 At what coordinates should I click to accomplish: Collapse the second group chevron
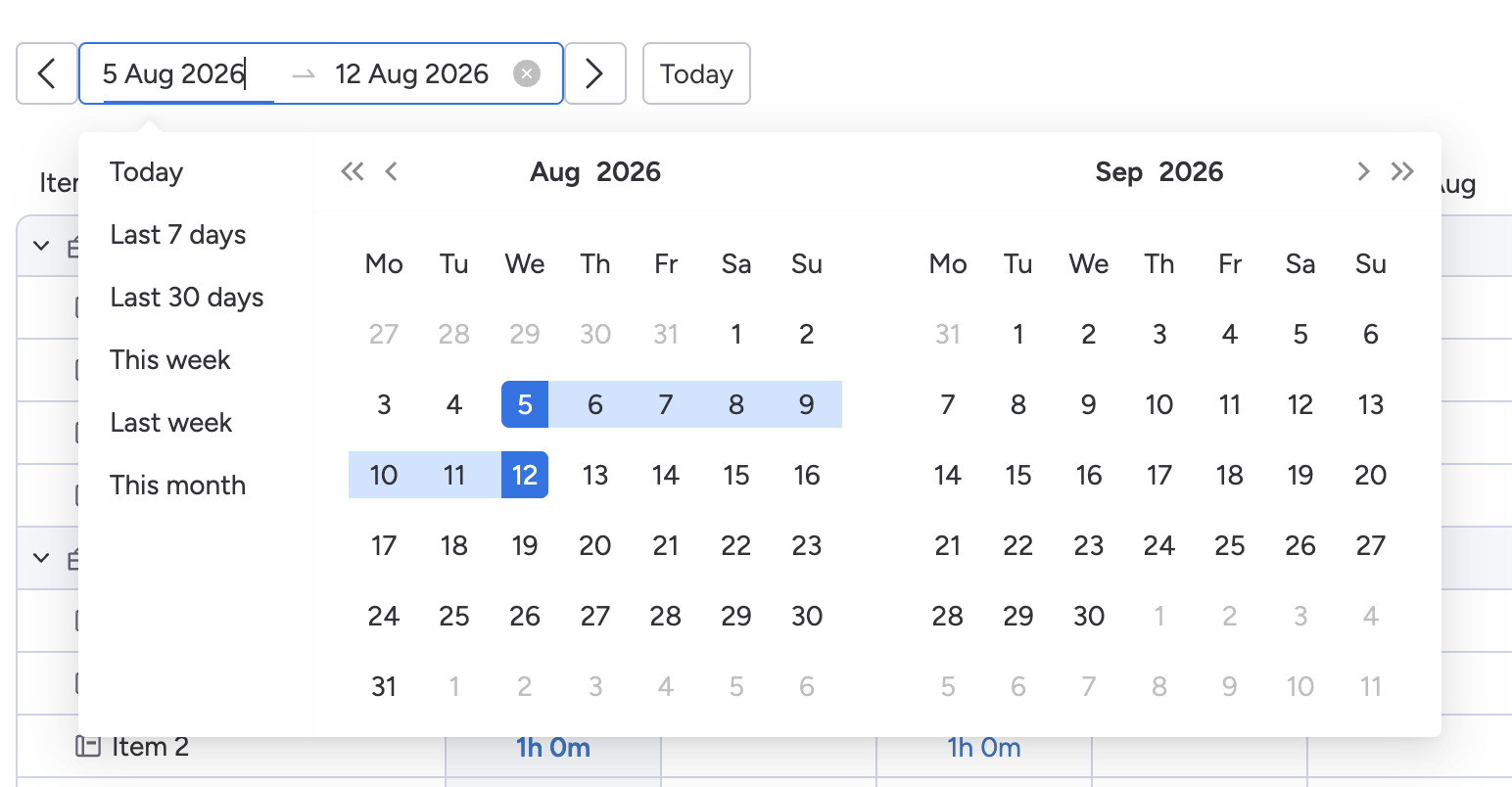coord(41,558)
